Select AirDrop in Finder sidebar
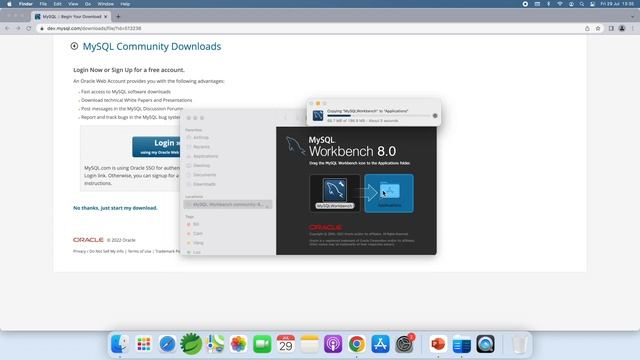This screenshot has width=640, height=360. tap(201, 138)
